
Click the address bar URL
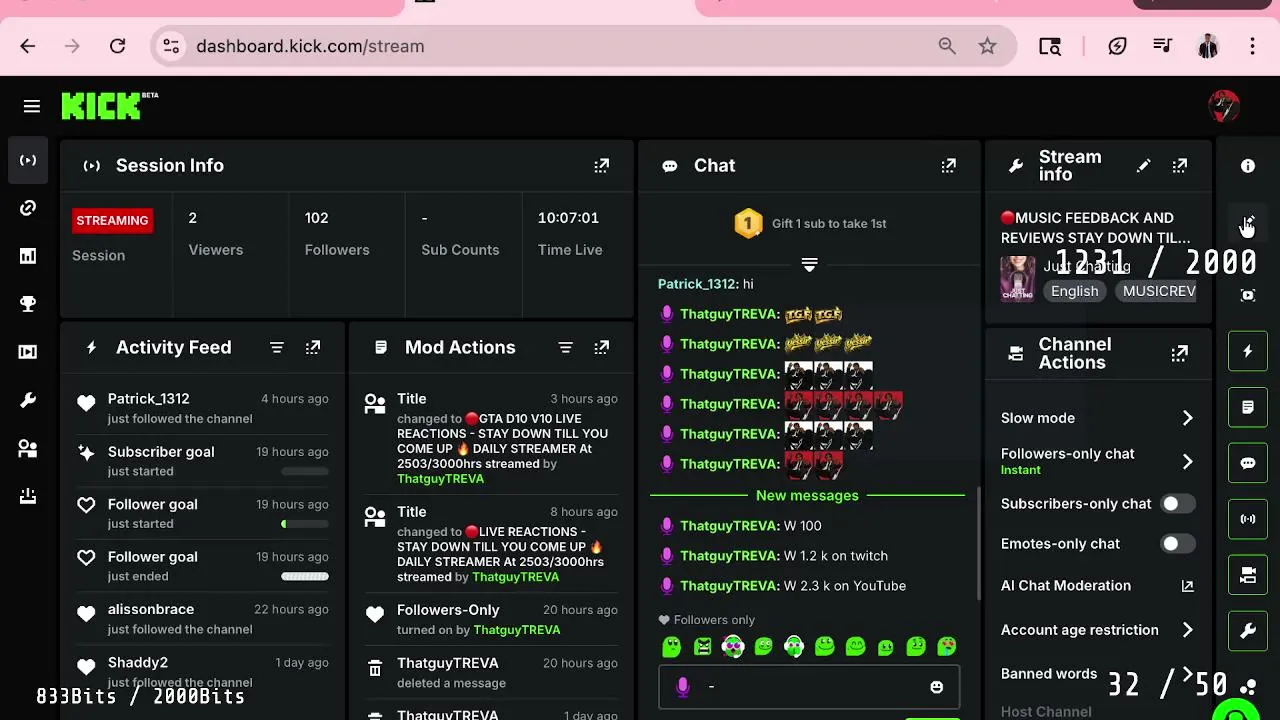click(x=310, y=46)
